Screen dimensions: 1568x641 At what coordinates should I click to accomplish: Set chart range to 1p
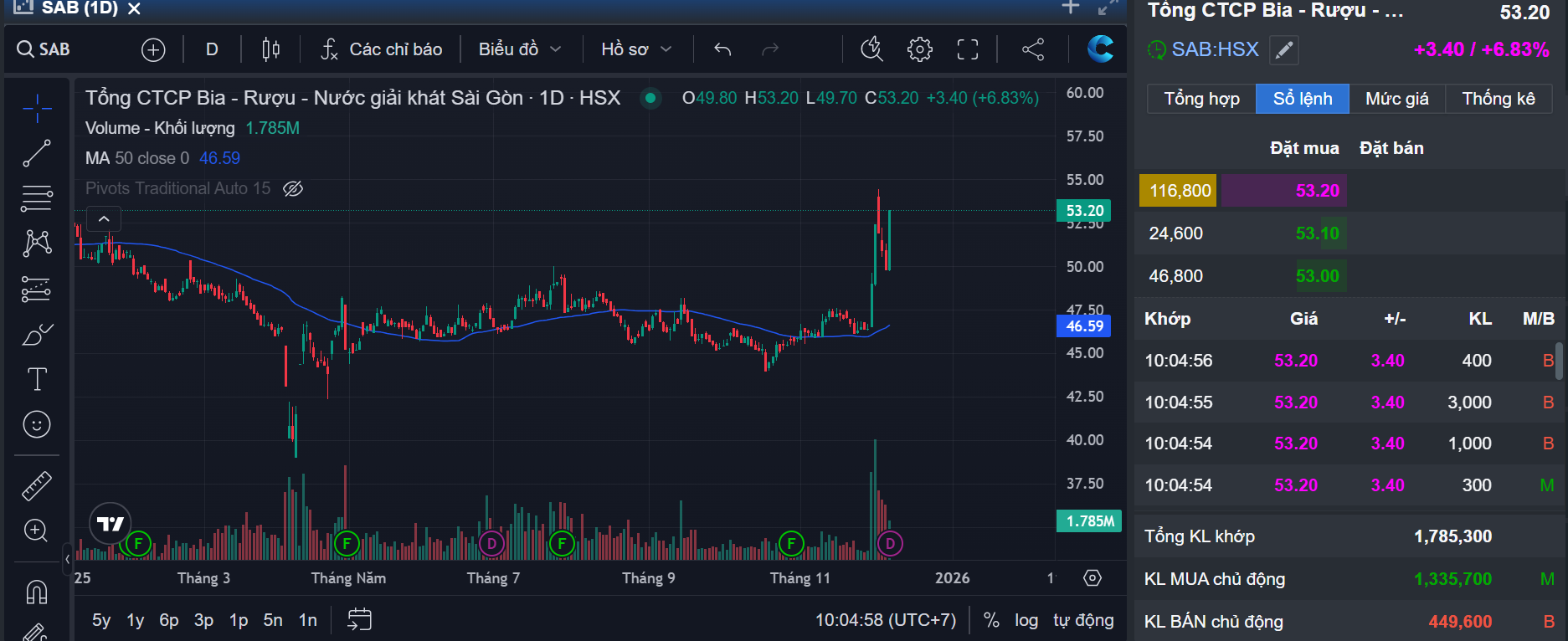click(239, 620)
